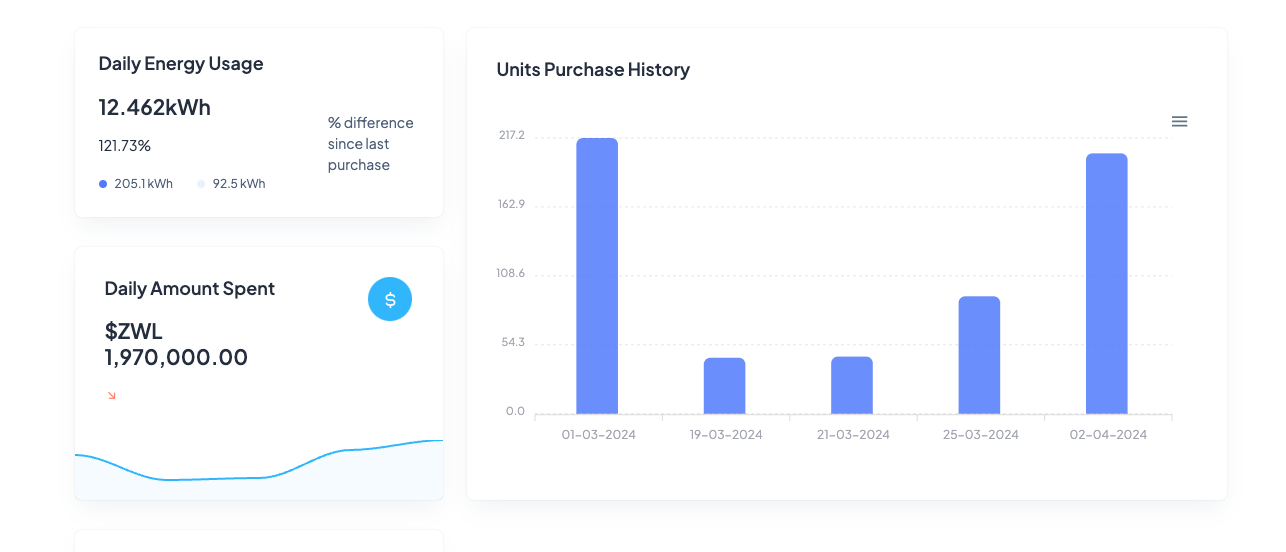Click the 108.6 y-axis label
Screen dimensions: 1286x552
click(511, 273)
